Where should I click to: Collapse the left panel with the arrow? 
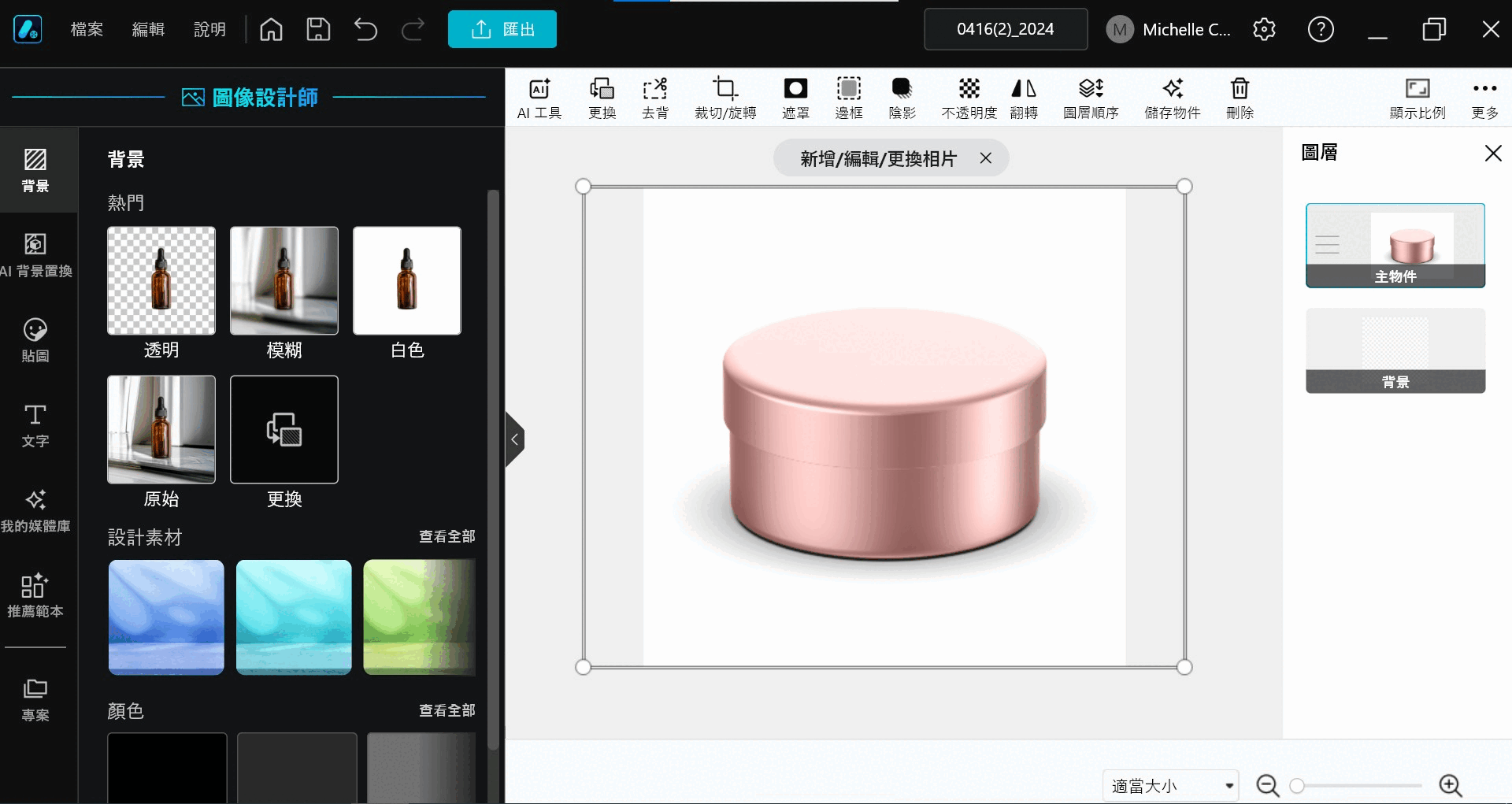point(516,439)
